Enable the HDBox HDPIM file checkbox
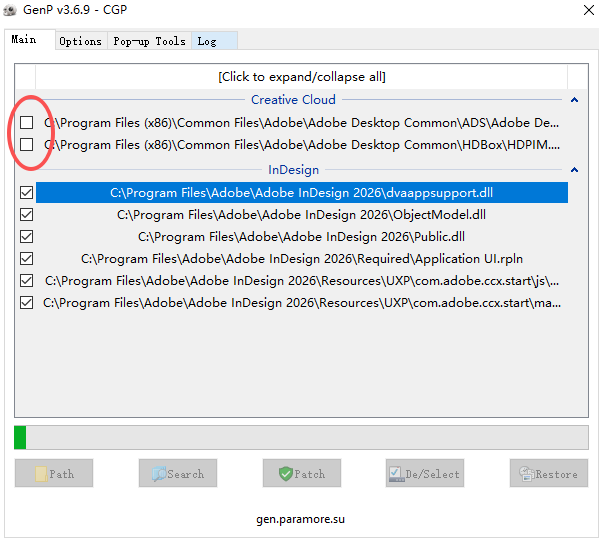 tap(26, 145)
